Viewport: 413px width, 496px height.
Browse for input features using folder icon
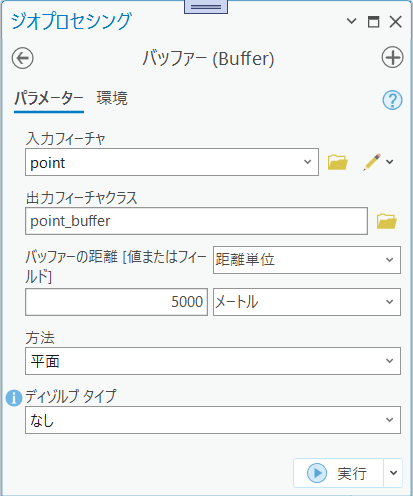coord(338,162)
